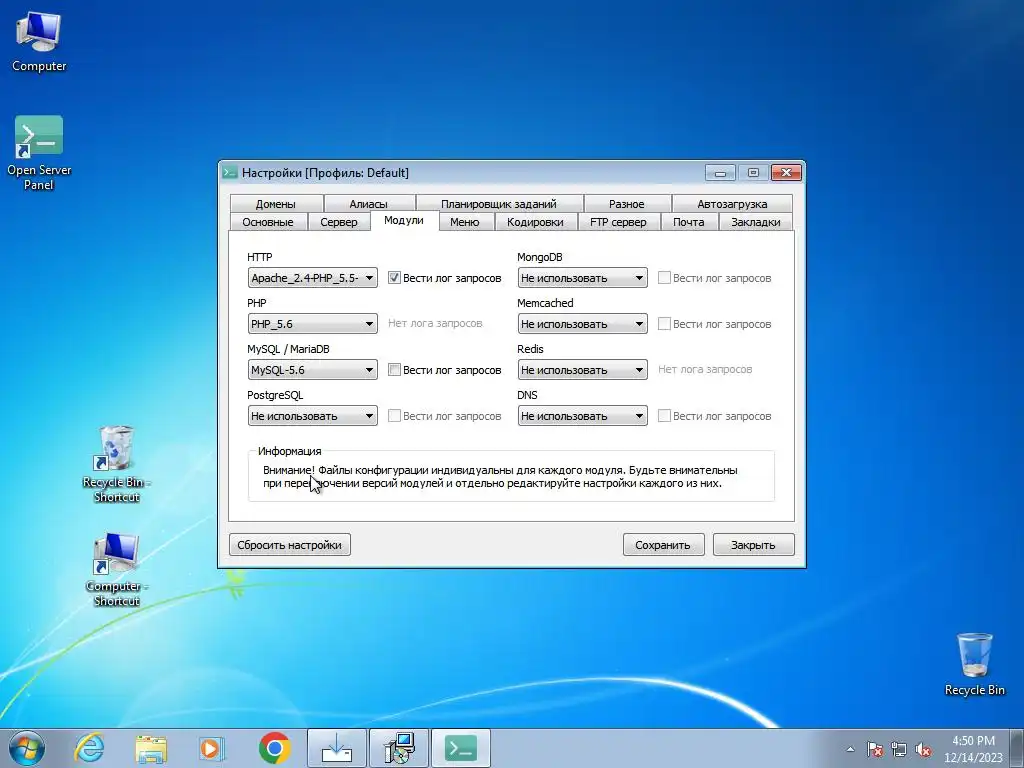The image size is (1024, 768).
Task: Open the Кодировки tab
Action: tap(535, 222)
